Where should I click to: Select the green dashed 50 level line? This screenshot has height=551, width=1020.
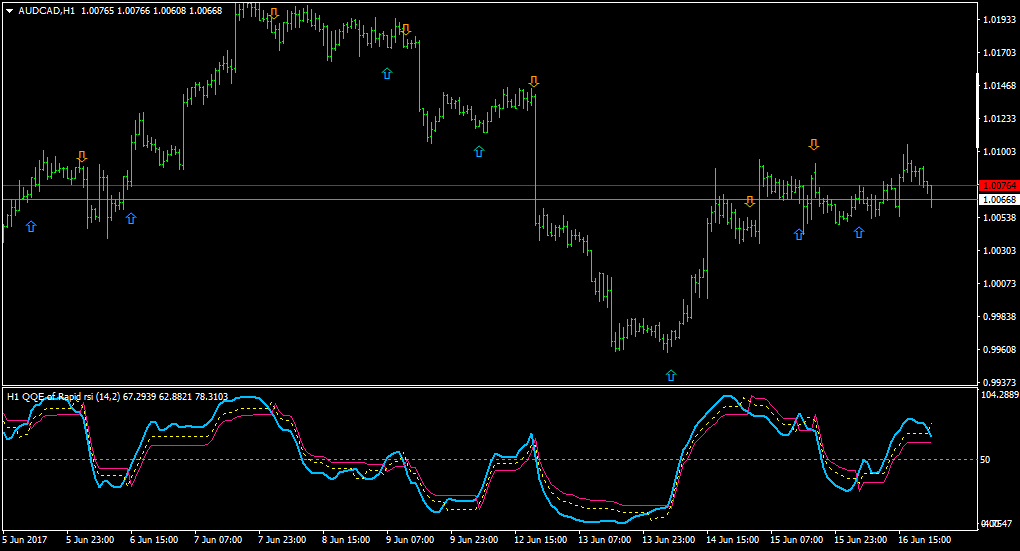[x=490, y=460]
